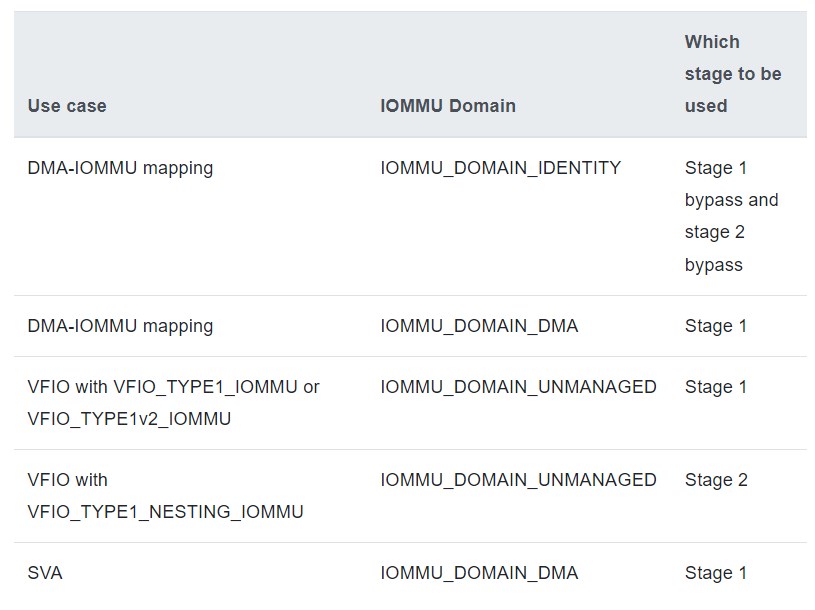815x610 pixels.
Task: Click the "Use case" column header
Action: click(x=67, y=106)
